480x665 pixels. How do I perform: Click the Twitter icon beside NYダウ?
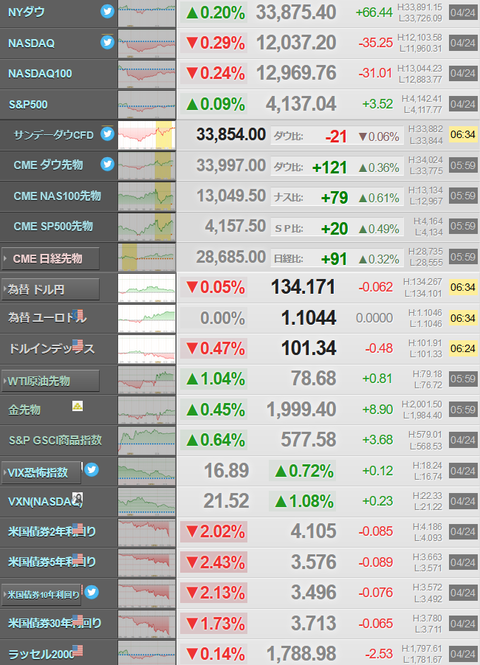(107, 11)
